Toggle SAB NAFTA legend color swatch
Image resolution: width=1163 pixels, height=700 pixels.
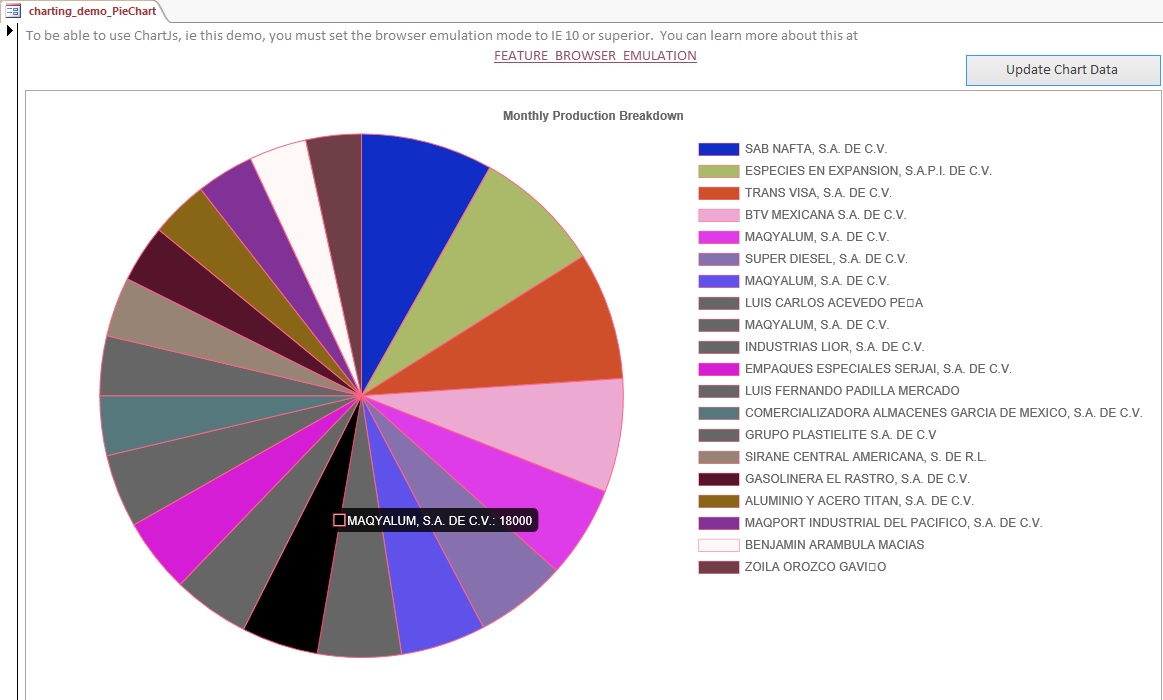pos(719,149)
